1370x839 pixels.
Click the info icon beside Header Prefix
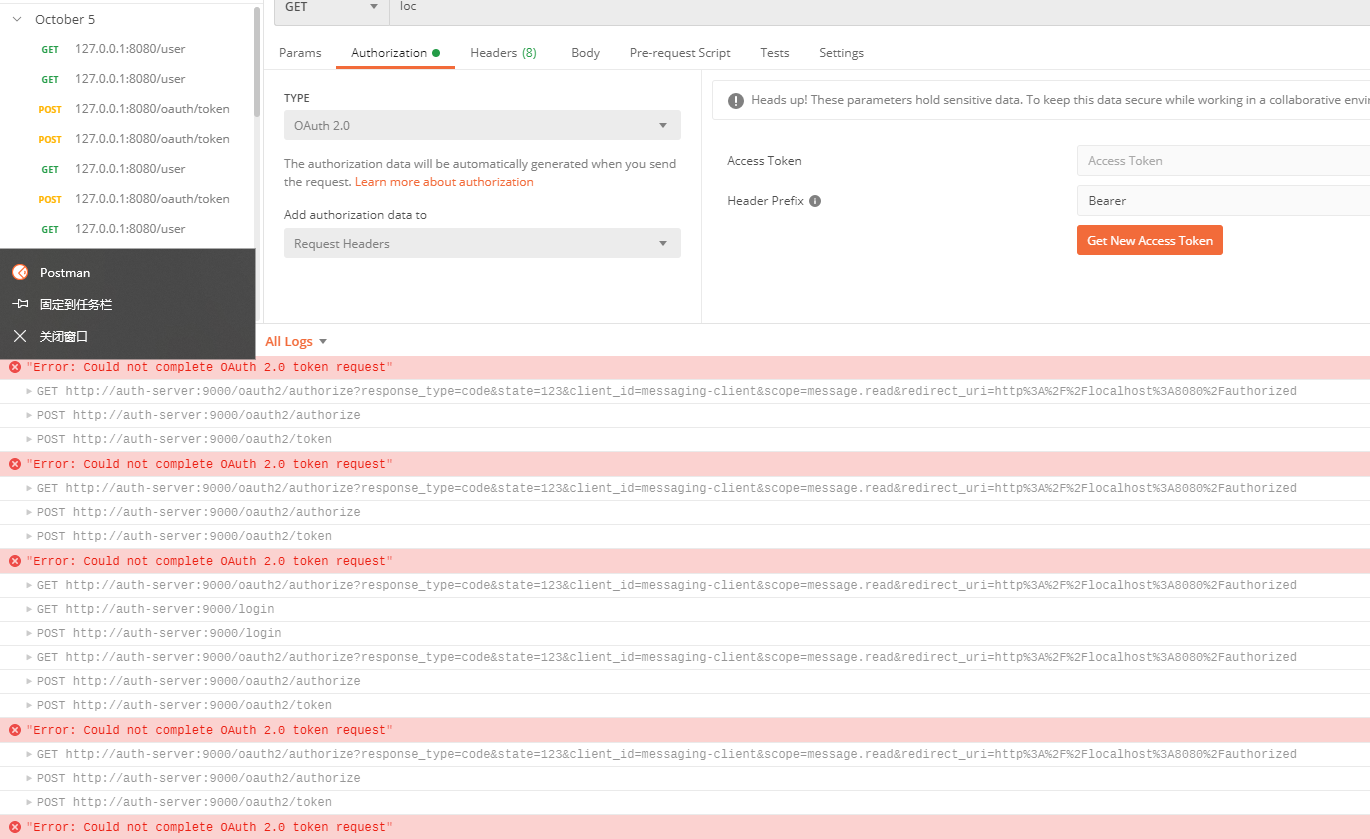coord(815,201)
